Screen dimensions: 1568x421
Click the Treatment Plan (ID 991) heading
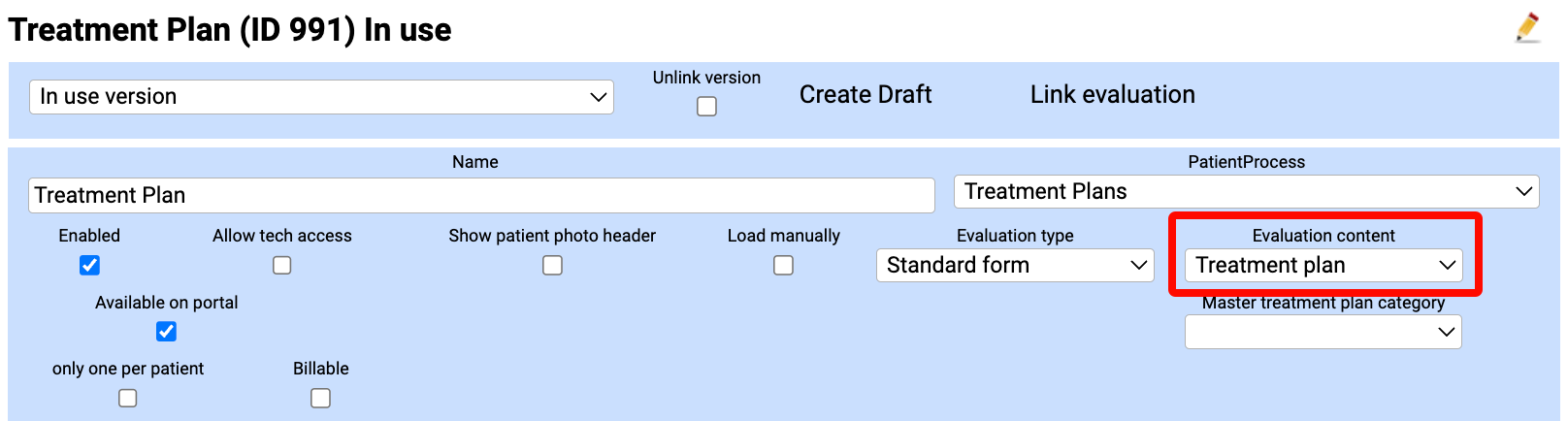pyautogui.click(x=230, y=30)
